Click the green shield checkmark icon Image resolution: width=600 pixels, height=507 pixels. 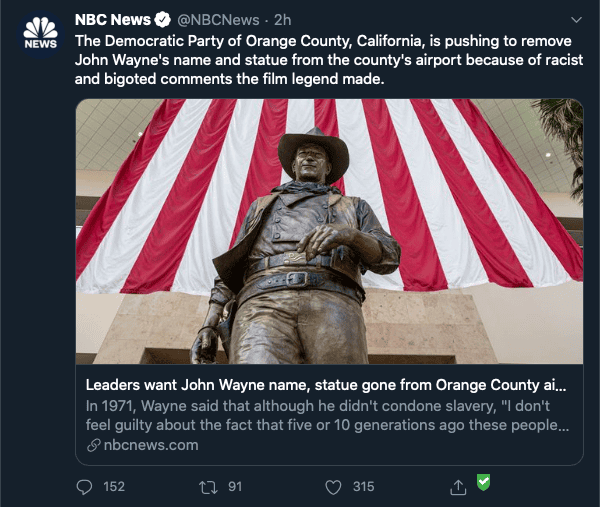483,482
